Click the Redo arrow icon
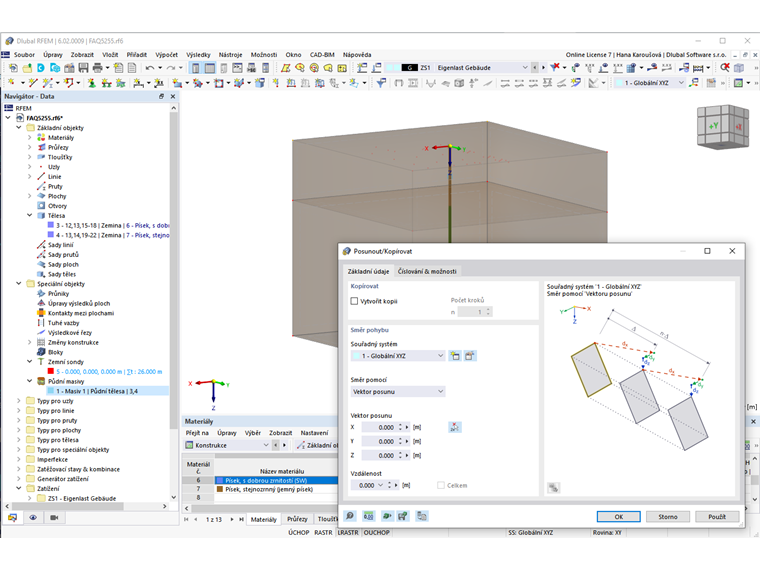760x570 pixels. tap(171, 68)
